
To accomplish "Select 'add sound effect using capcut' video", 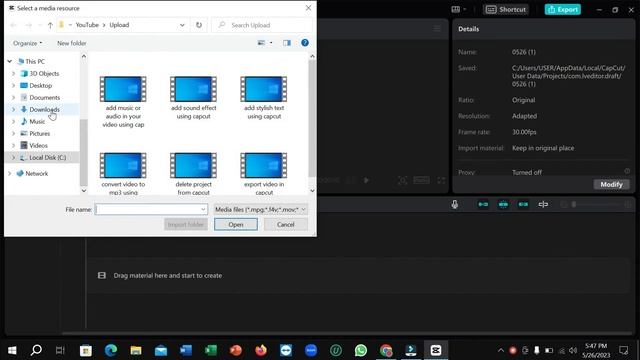I will click(193, 98).
